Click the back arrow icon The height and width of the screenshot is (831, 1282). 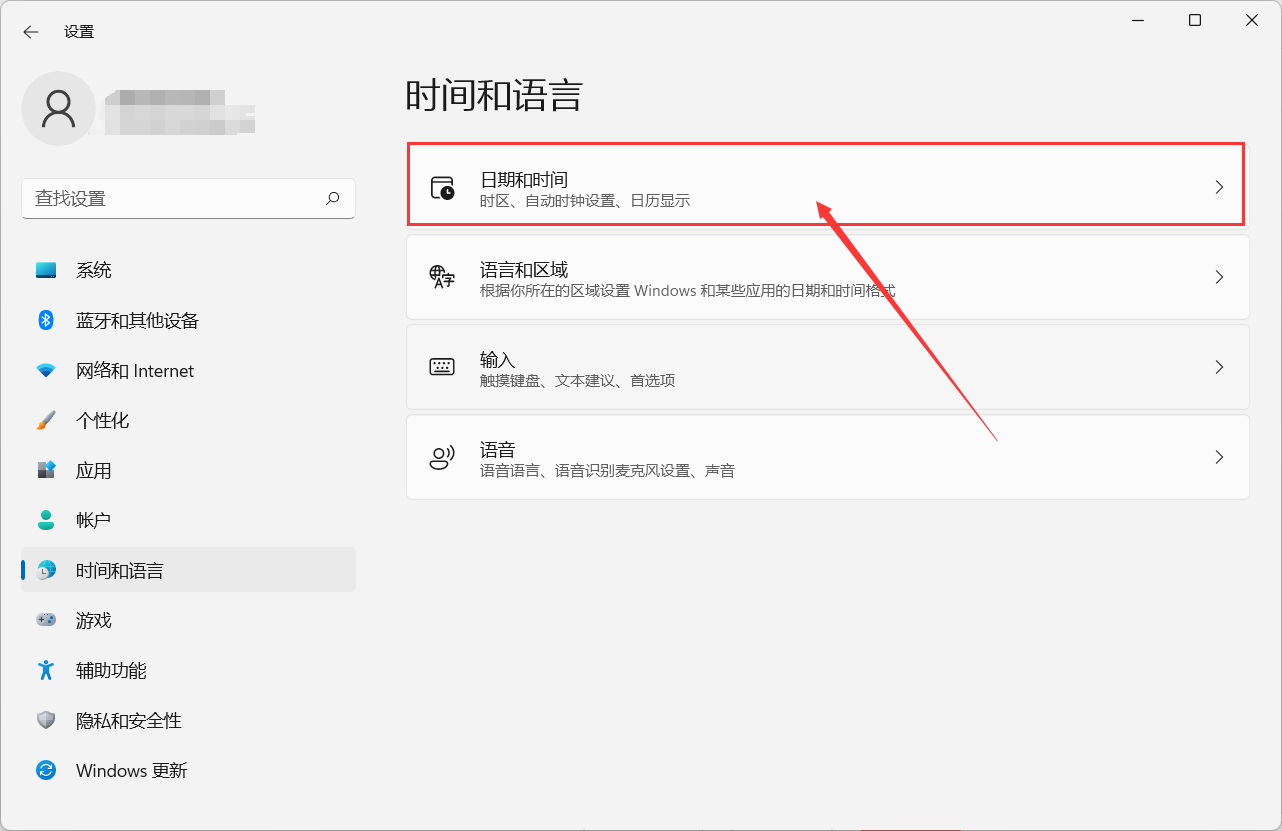point(31,32)
